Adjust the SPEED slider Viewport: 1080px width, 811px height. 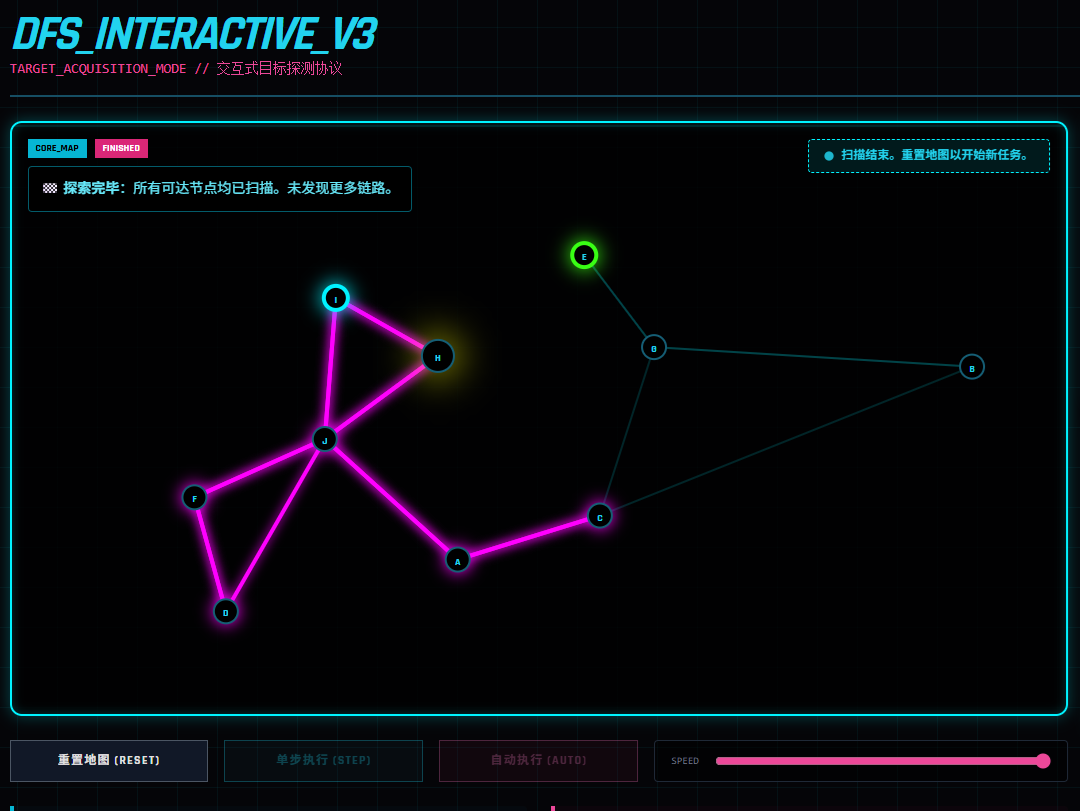882,761
